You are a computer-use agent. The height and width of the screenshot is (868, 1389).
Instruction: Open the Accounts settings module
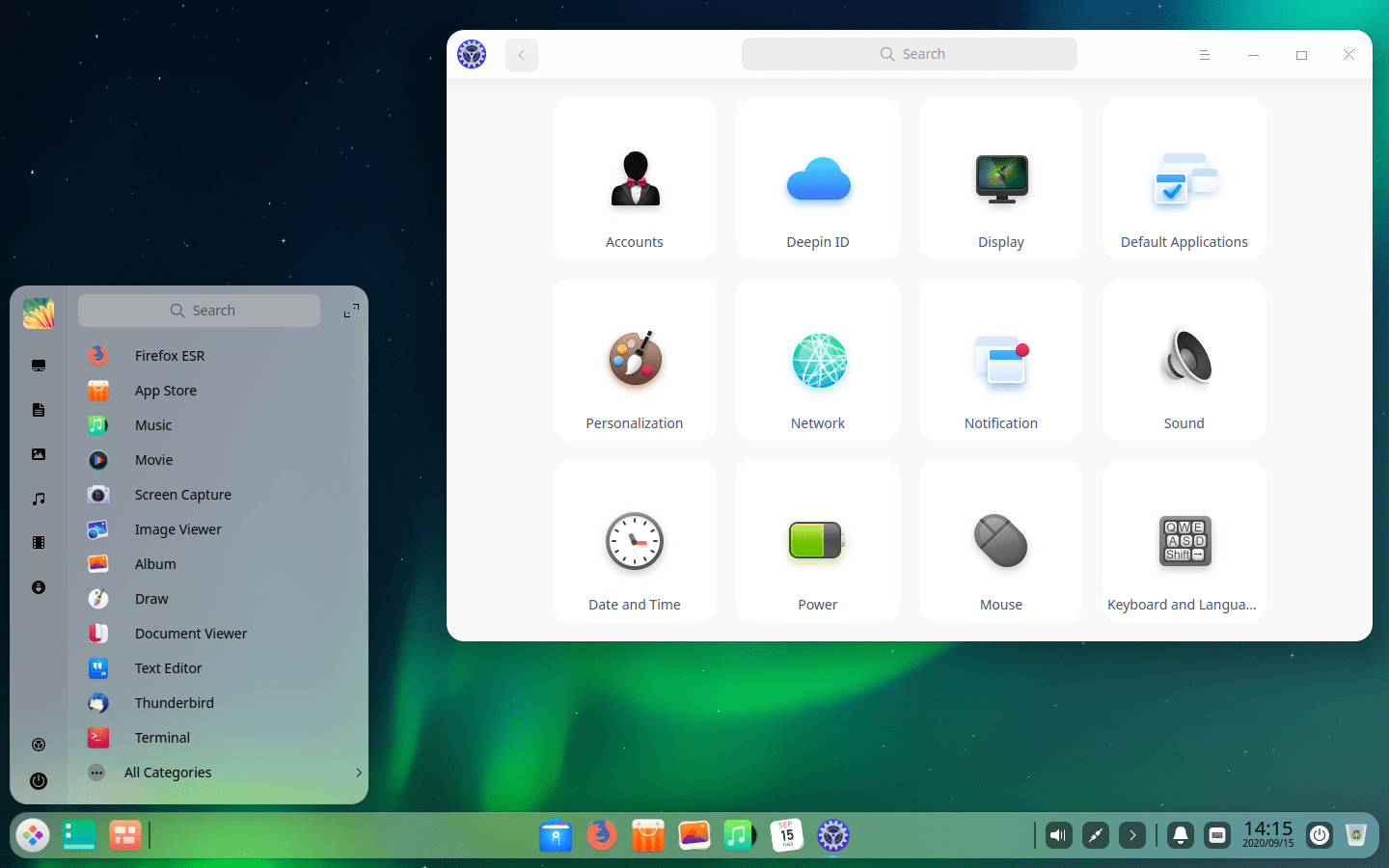[x=634, y=178]
